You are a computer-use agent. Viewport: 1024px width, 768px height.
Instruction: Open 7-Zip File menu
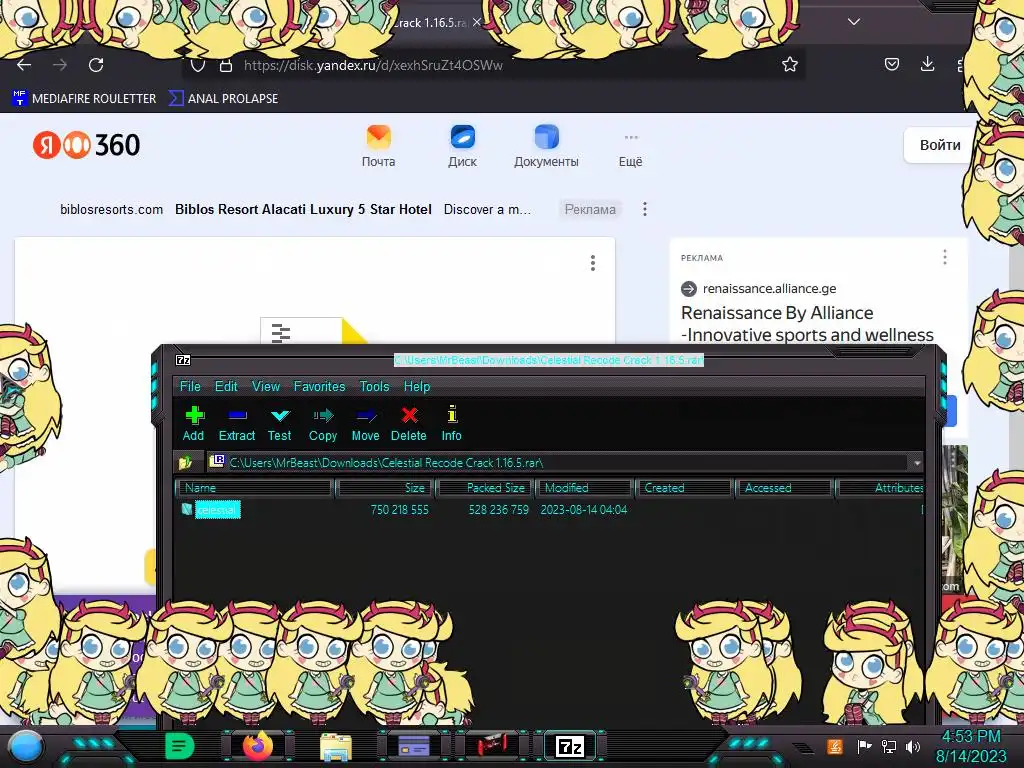190,386
